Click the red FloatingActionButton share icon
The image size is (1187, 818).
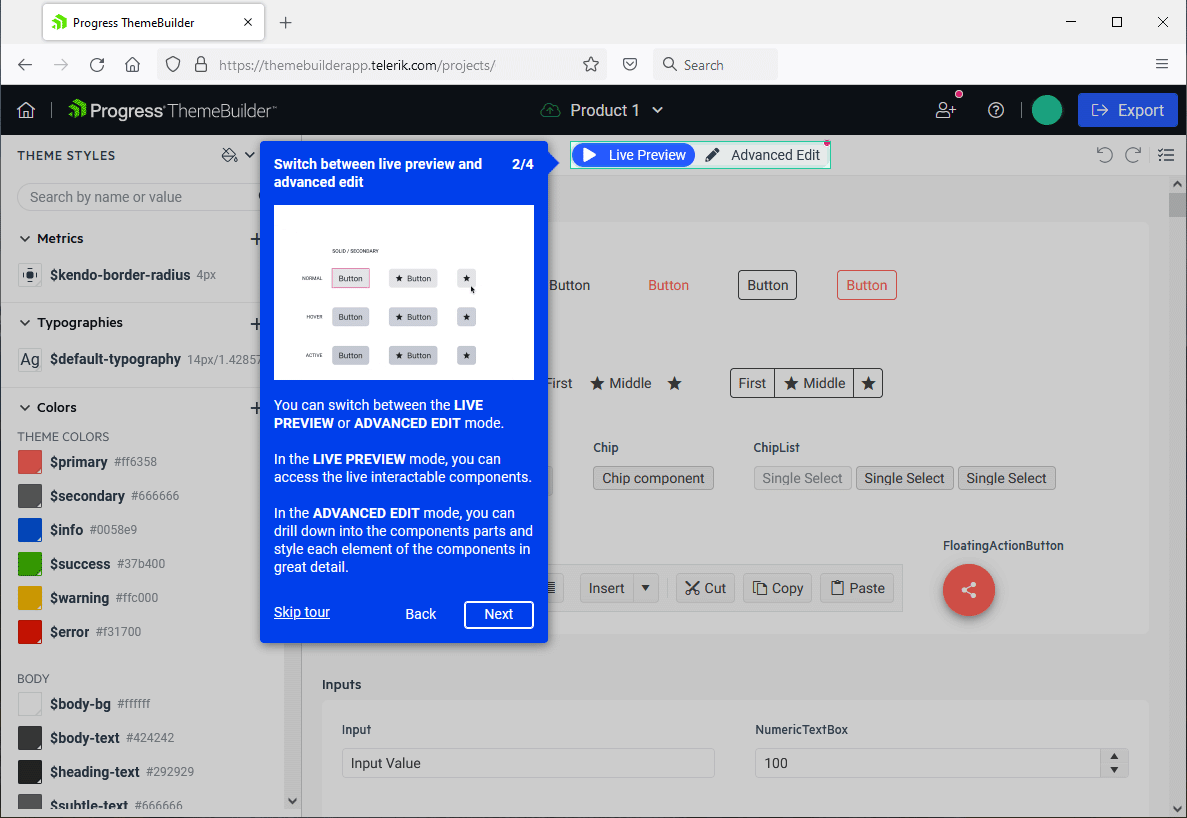(968, 590)
